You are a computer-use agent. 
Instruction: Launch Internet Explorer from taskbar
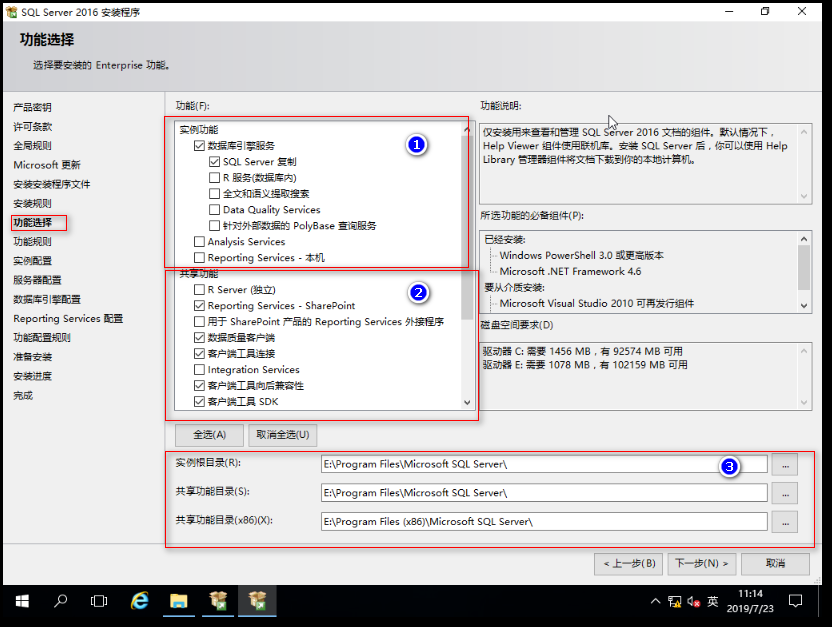140,601
